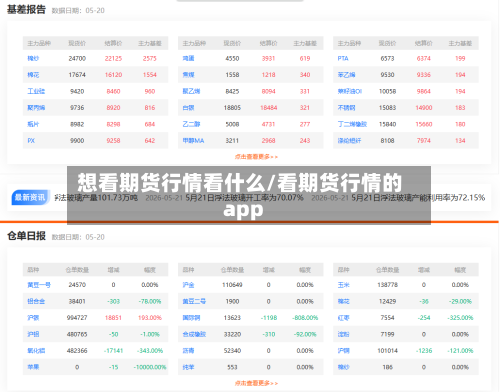Click the warehouse quantity 994727
This screenshot has height=392, width=500.
pyautogui.click(x=77, y=318)
